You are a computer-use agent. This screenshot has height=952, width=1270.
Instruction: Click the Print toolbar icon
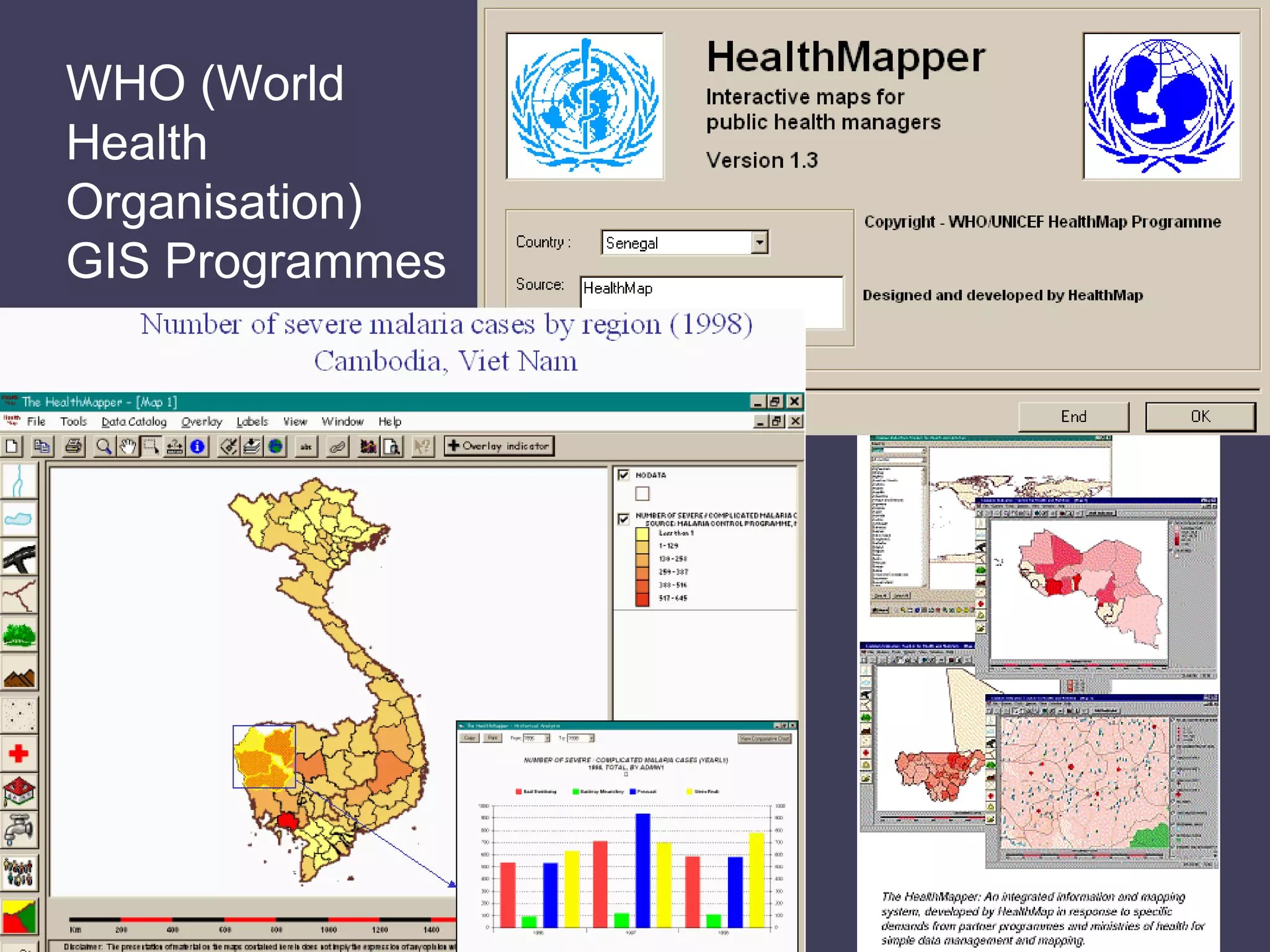(x=74, y=446)
